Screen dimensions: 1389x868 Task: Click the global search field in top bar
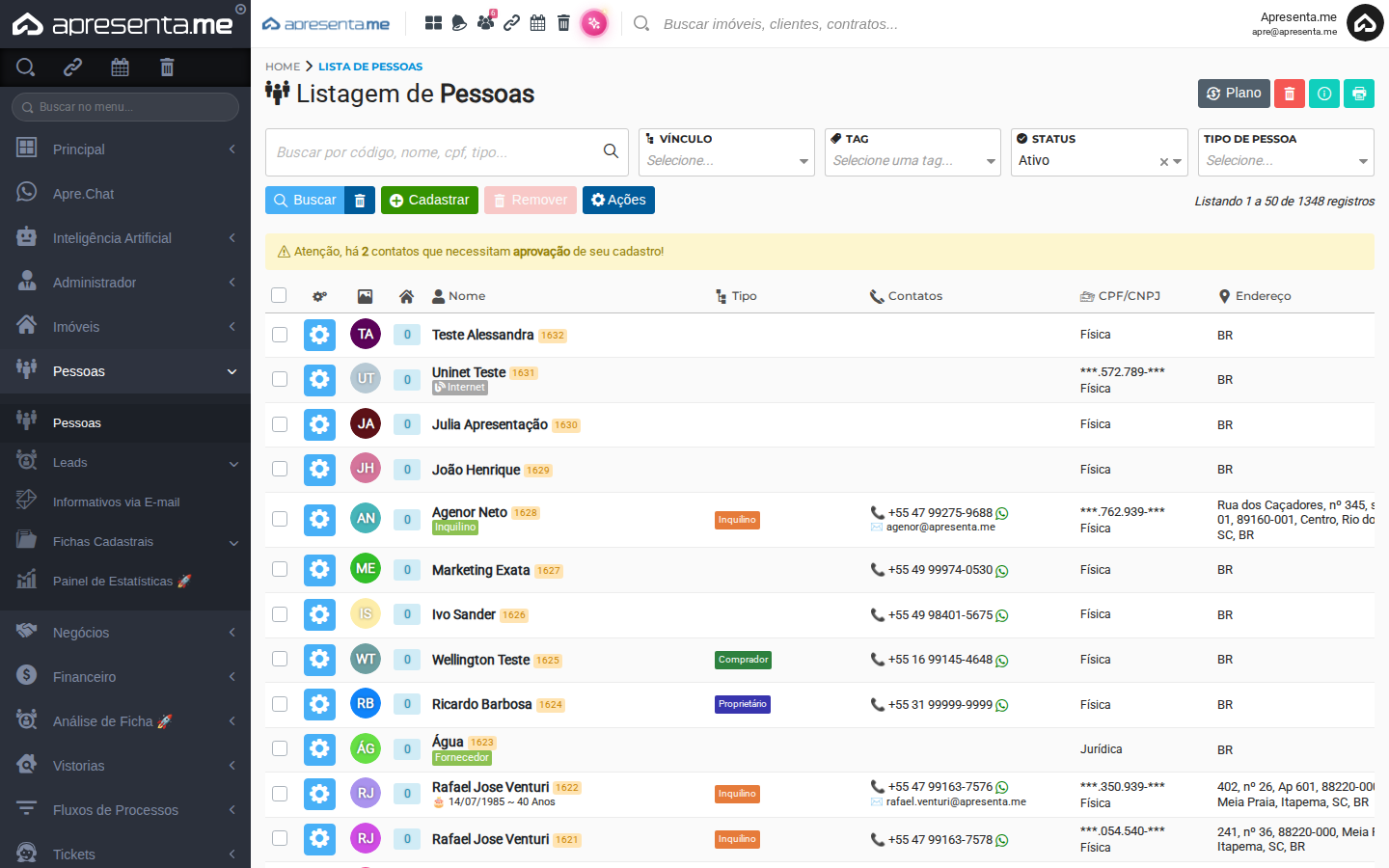780,23
